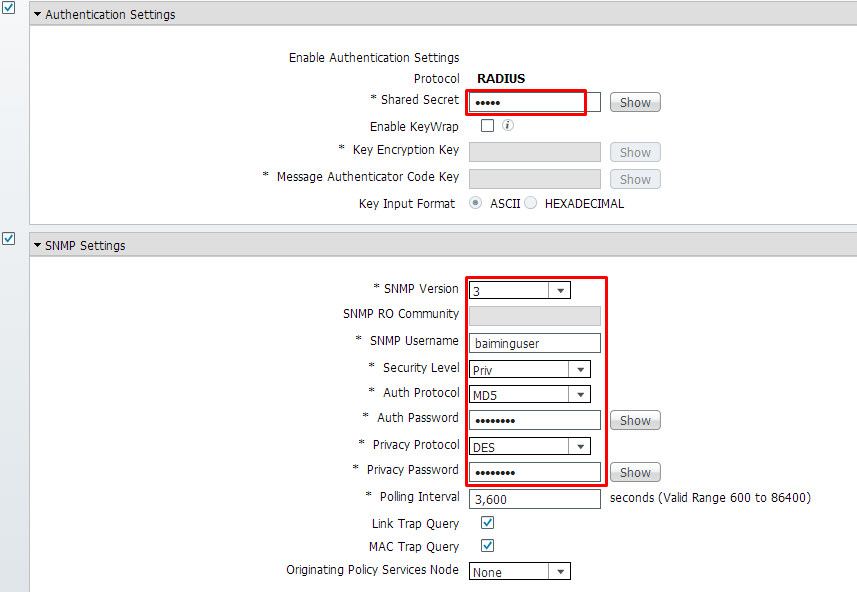
Task: Click the Polling Interval field
Action: click(x=535, y=499)
